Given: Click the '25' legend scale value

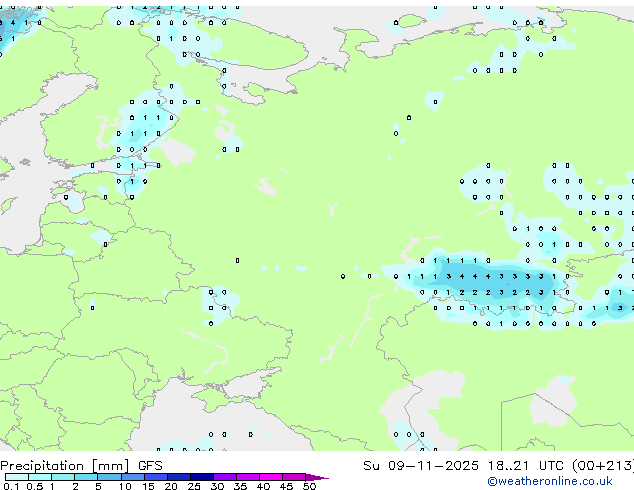Looking at the screenshot, I should (194, 486).
